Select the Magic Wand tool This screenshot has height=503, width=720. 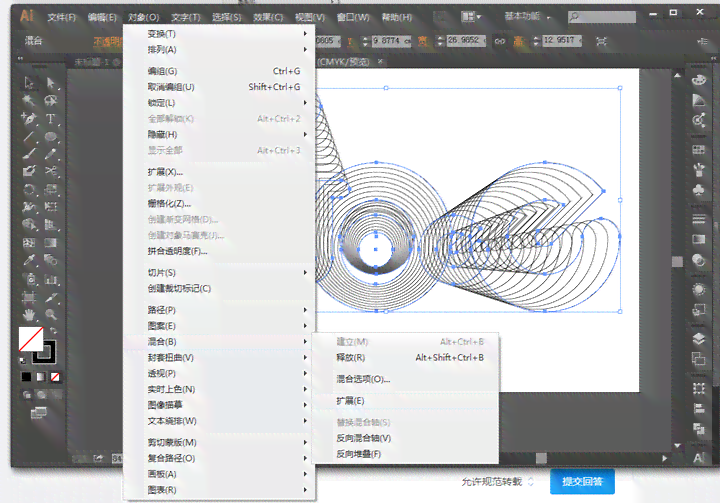29,100
